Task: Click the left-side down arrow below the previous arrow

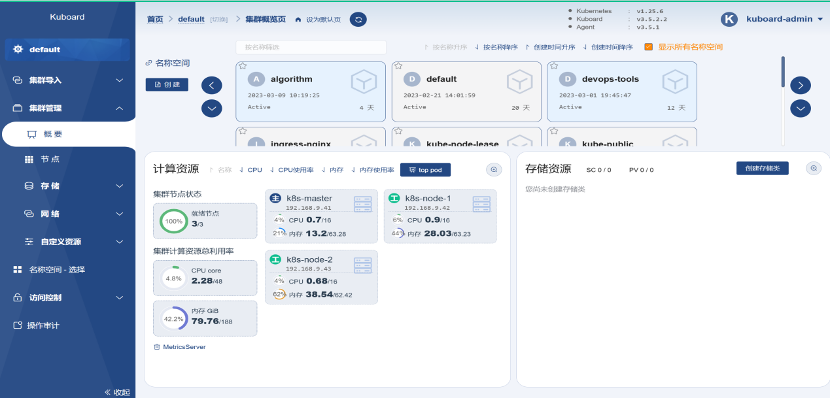Action: coord(212,108)
